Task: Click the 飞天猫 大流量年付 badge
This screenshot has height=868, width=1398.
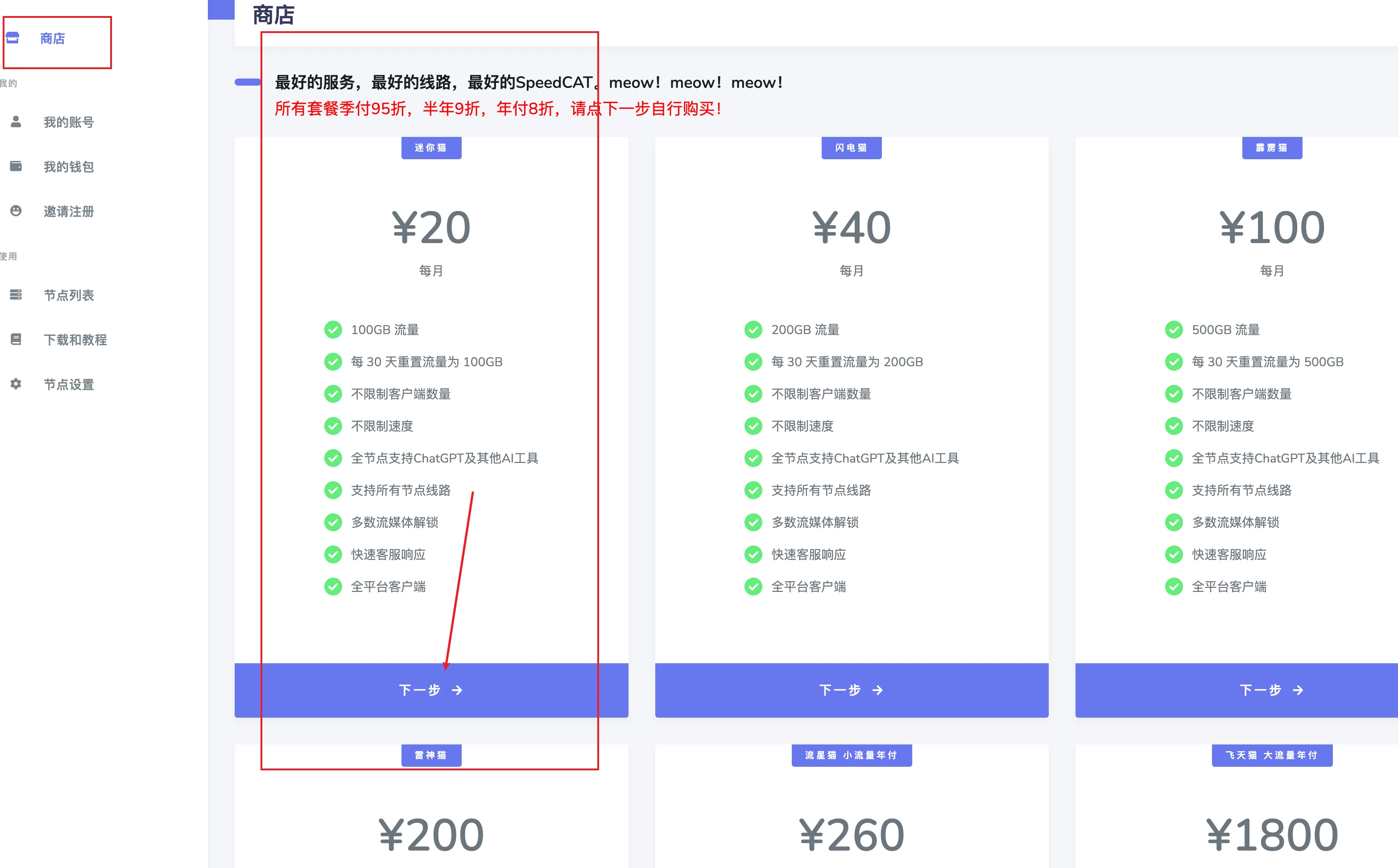Action: 1272,756
